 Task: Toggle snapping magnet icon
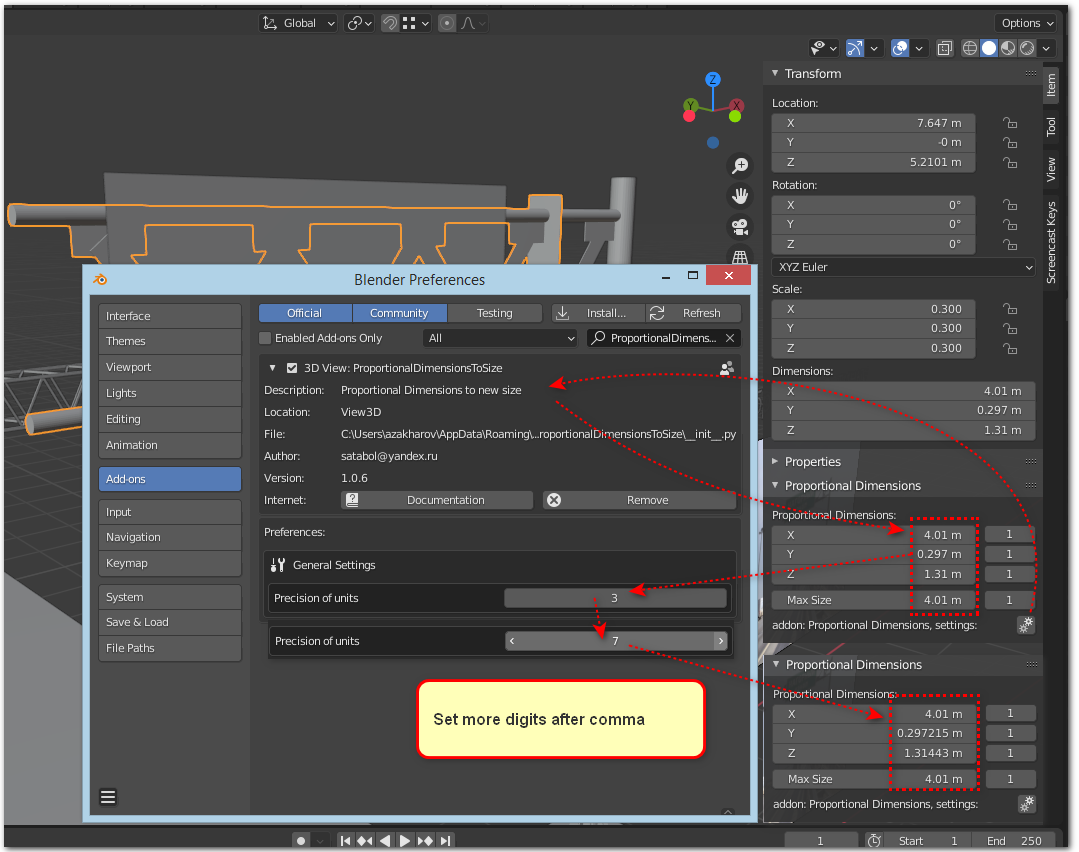390,23
